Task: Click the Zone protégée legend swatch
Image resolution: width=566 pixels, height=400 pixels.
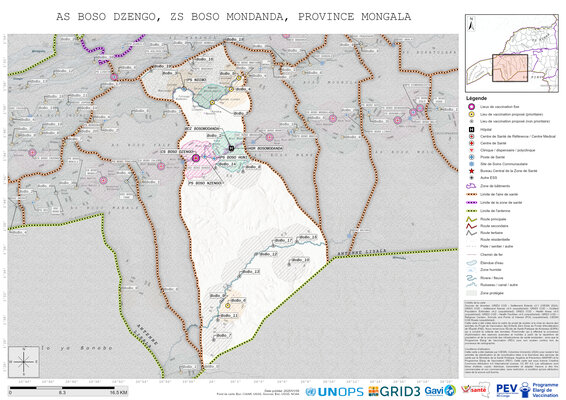Action: point(471,293)
